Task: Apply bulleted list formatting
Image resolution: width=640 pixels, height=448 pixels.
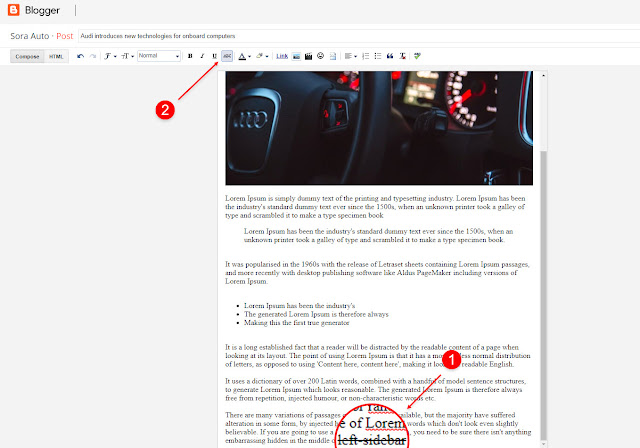Action: pyautogui.click(x=378, y=56)
